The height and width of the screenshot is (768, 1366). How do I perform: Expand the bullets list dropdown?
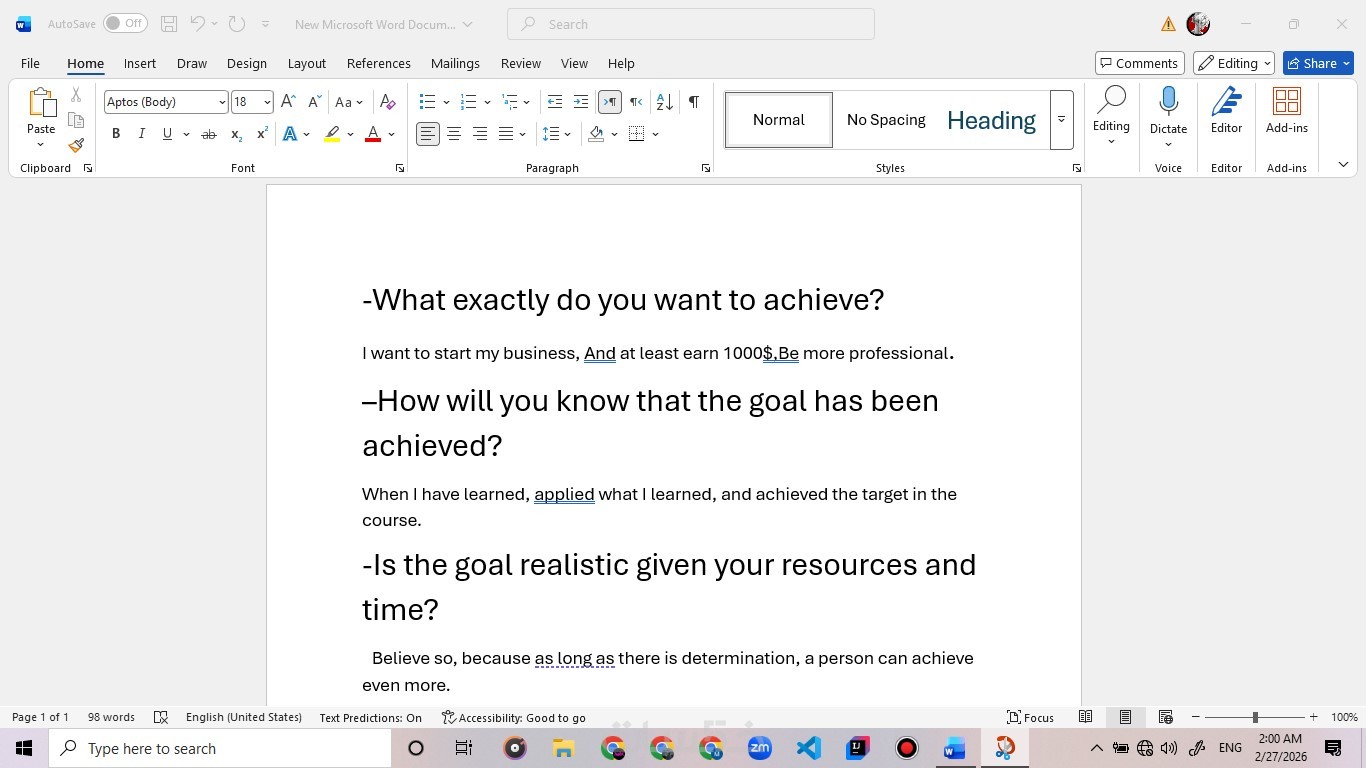point(446,102)
